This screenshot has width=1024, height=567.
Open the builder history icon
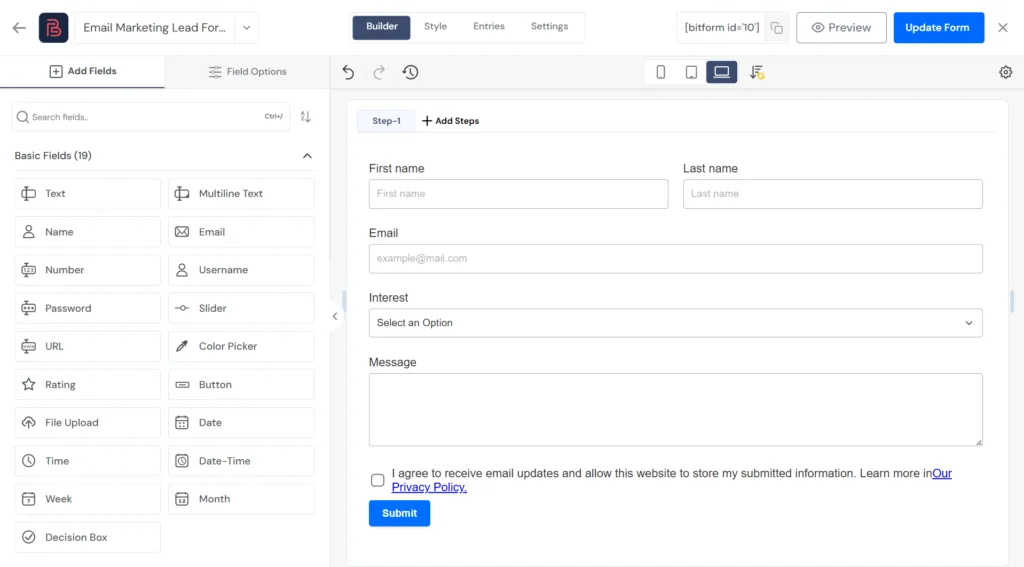(410, 72)
